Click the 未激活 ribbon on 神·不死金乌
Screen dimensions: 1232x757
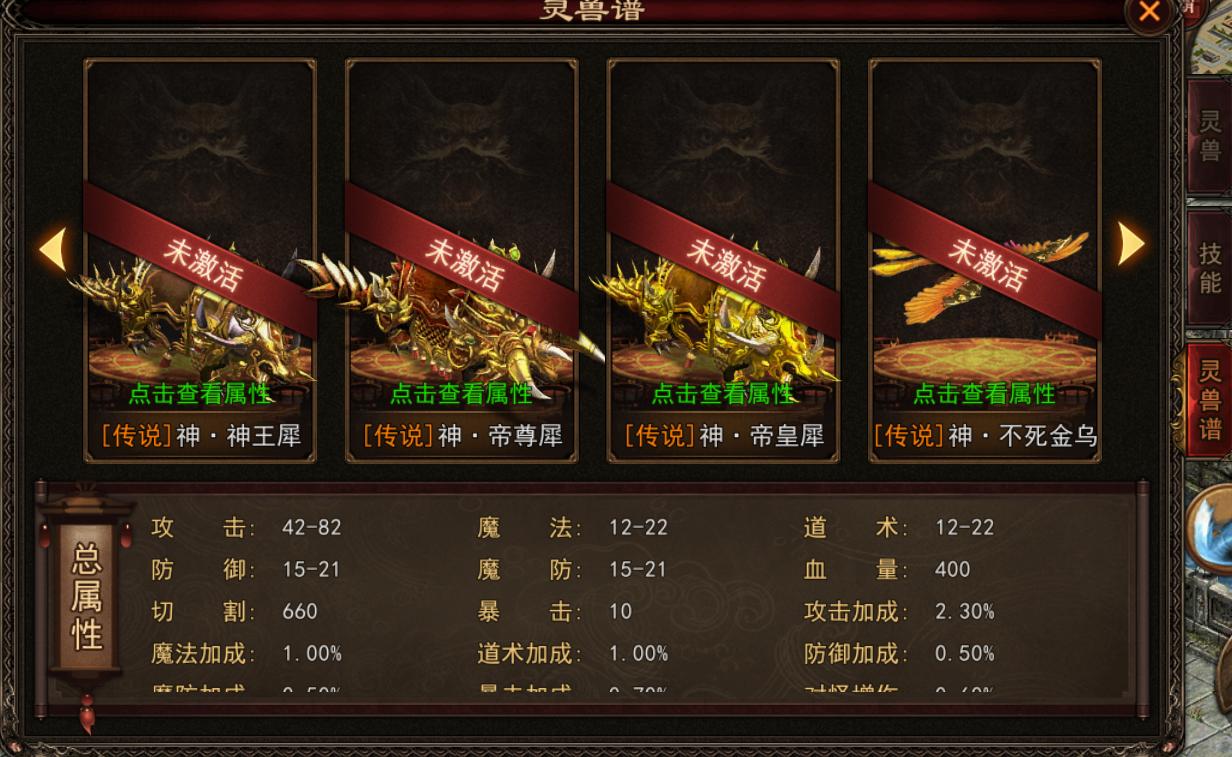[985, 262]
